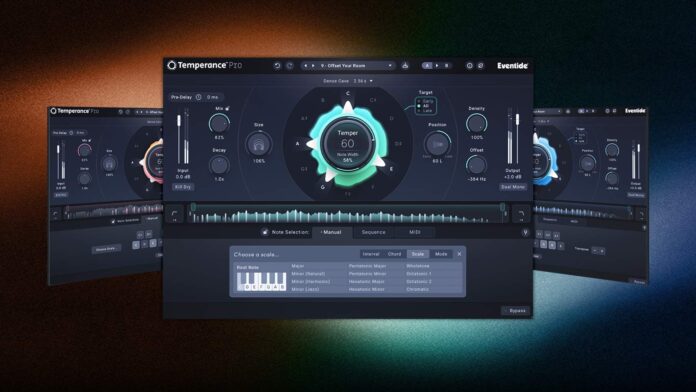The image size is (696, 392).
Task: Toggle the Mix lock icon
Action: [228, 108]
